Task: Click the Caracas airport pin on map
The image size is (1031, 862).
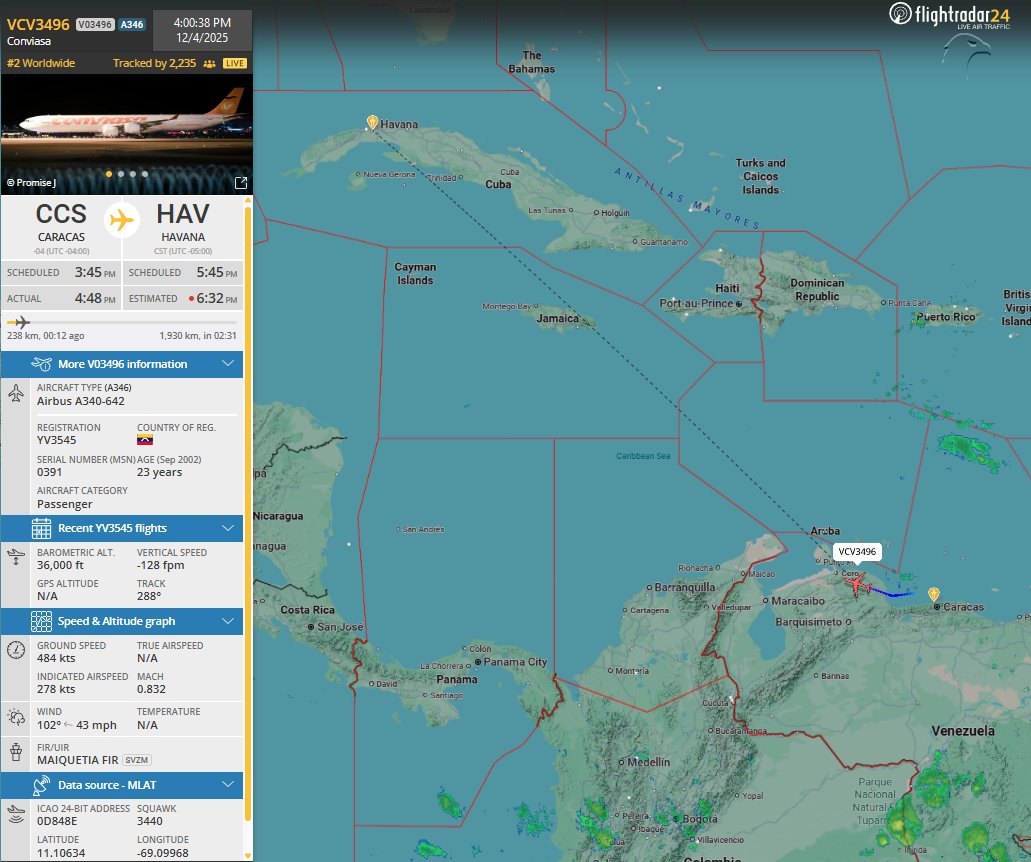Action: (x=934, y=594)
